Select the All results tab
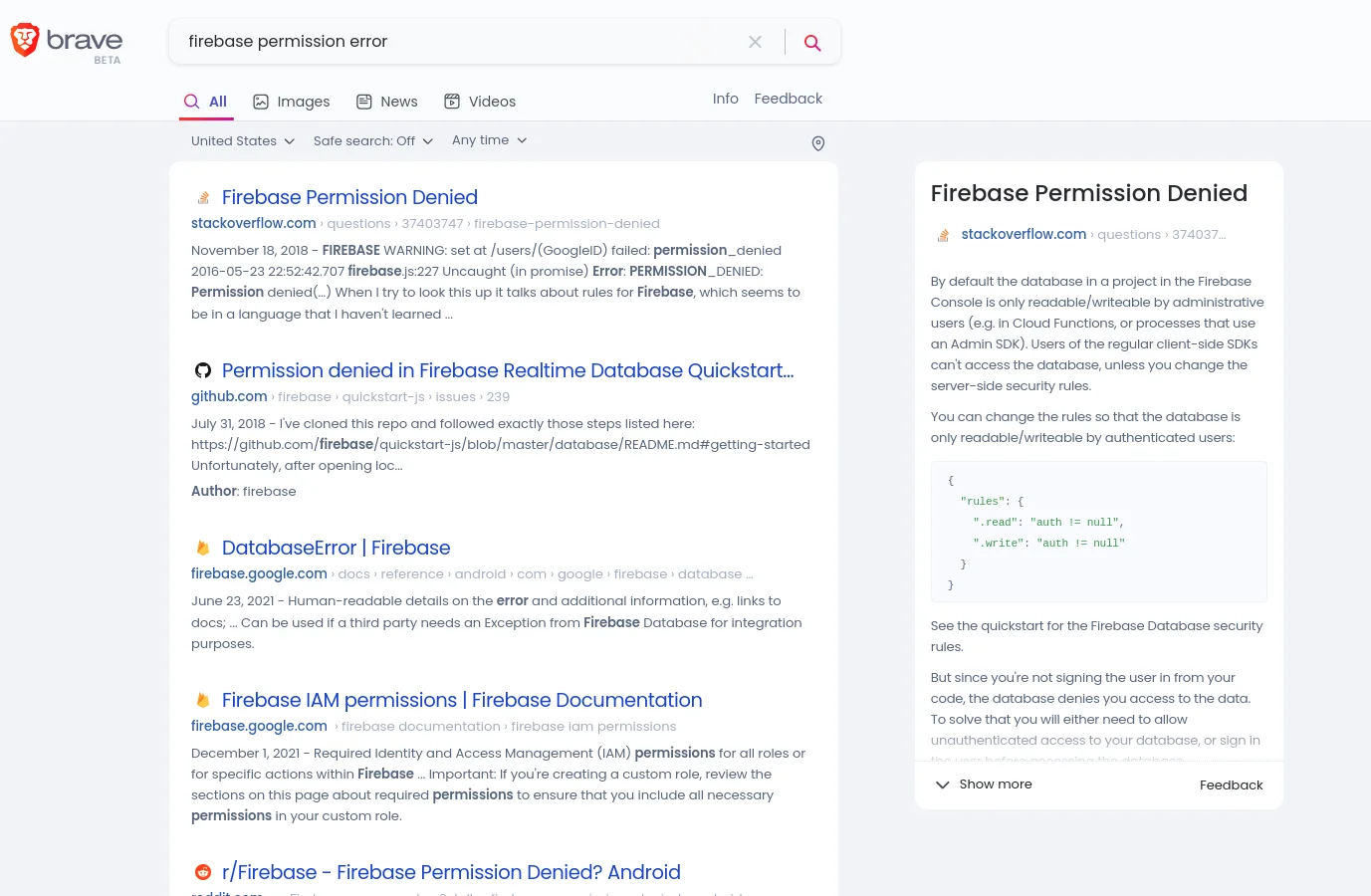 (206, 102)
